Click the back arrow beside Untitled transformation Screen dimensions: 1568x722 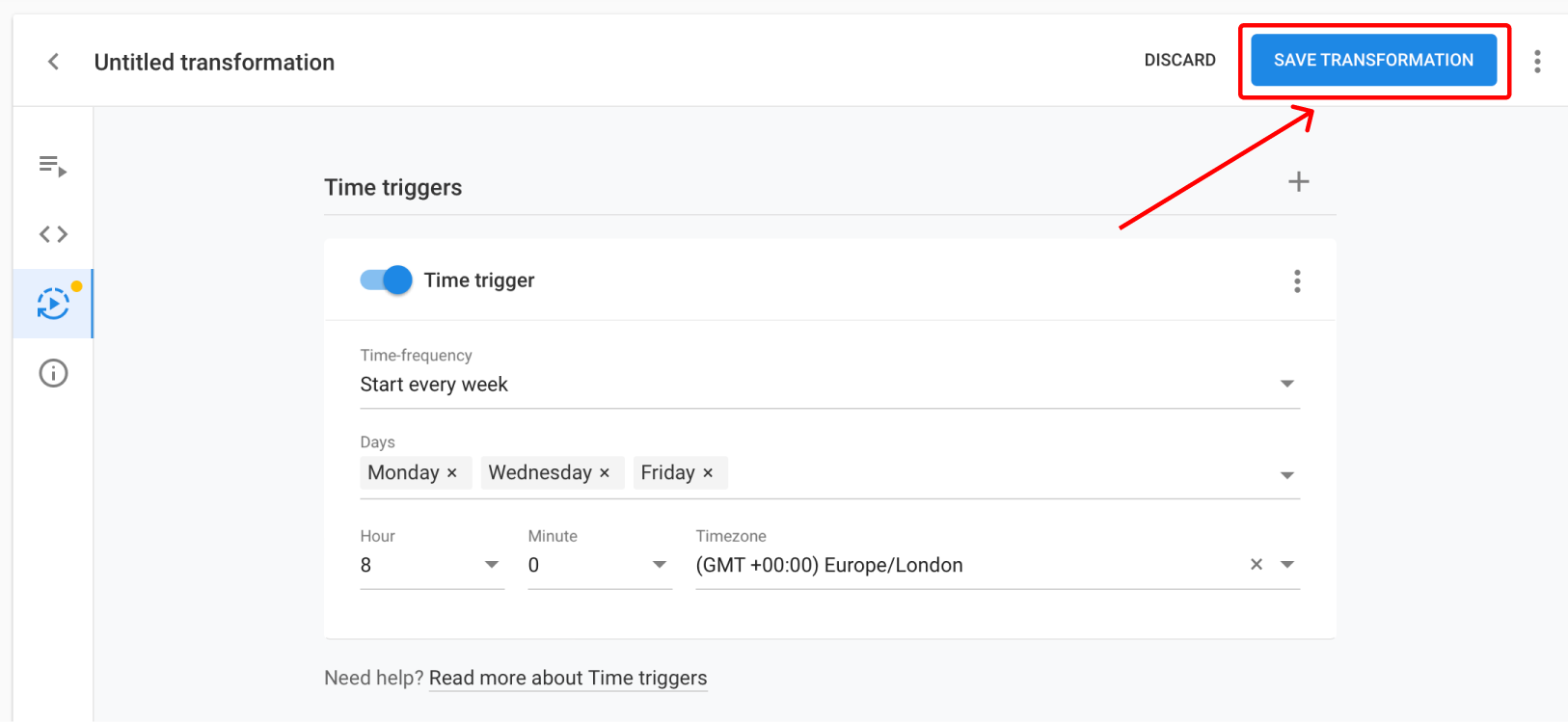tap(53, 62)
